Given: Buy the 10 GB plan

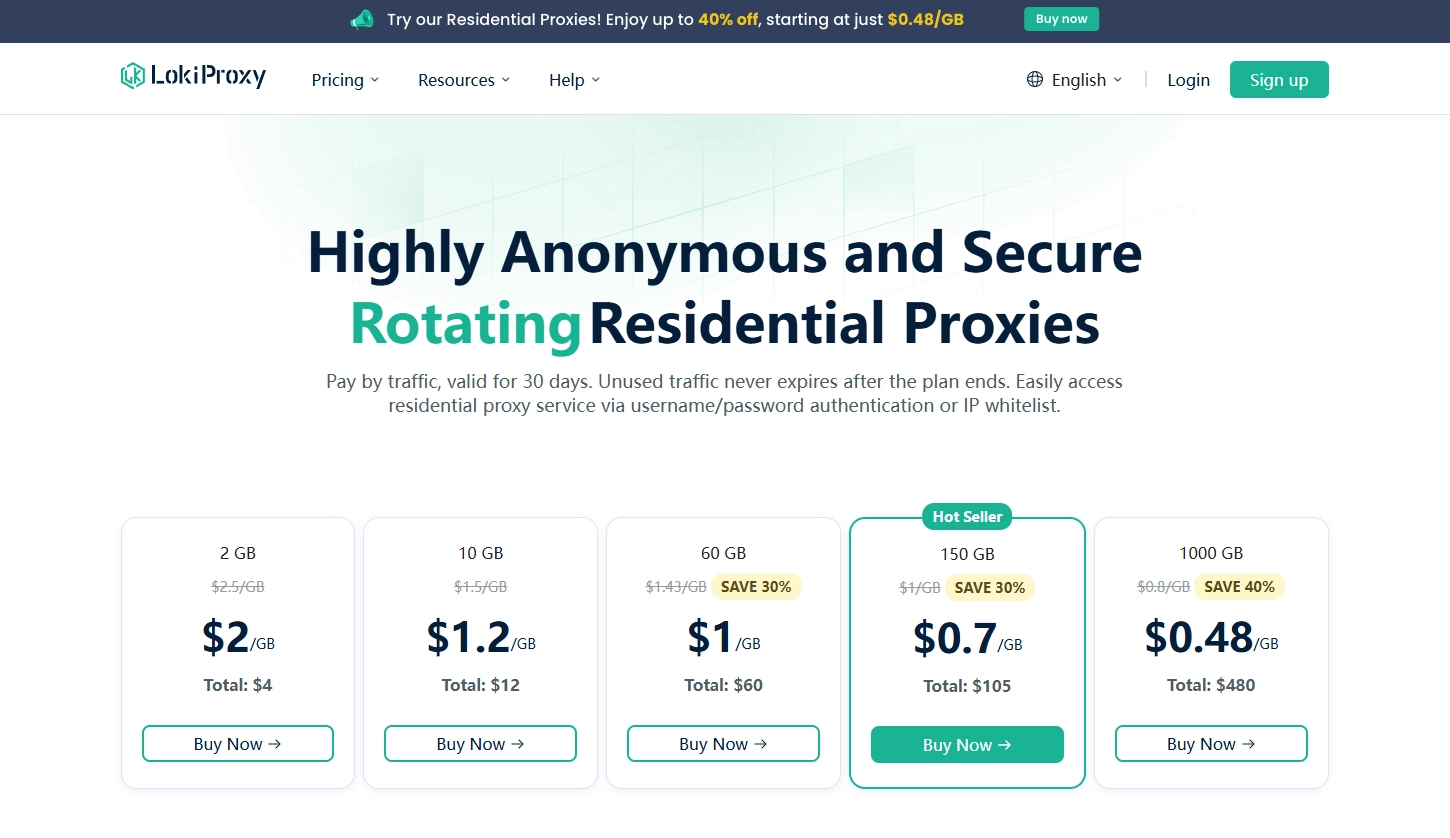Looking at the screenshot, I should [480, 744].
